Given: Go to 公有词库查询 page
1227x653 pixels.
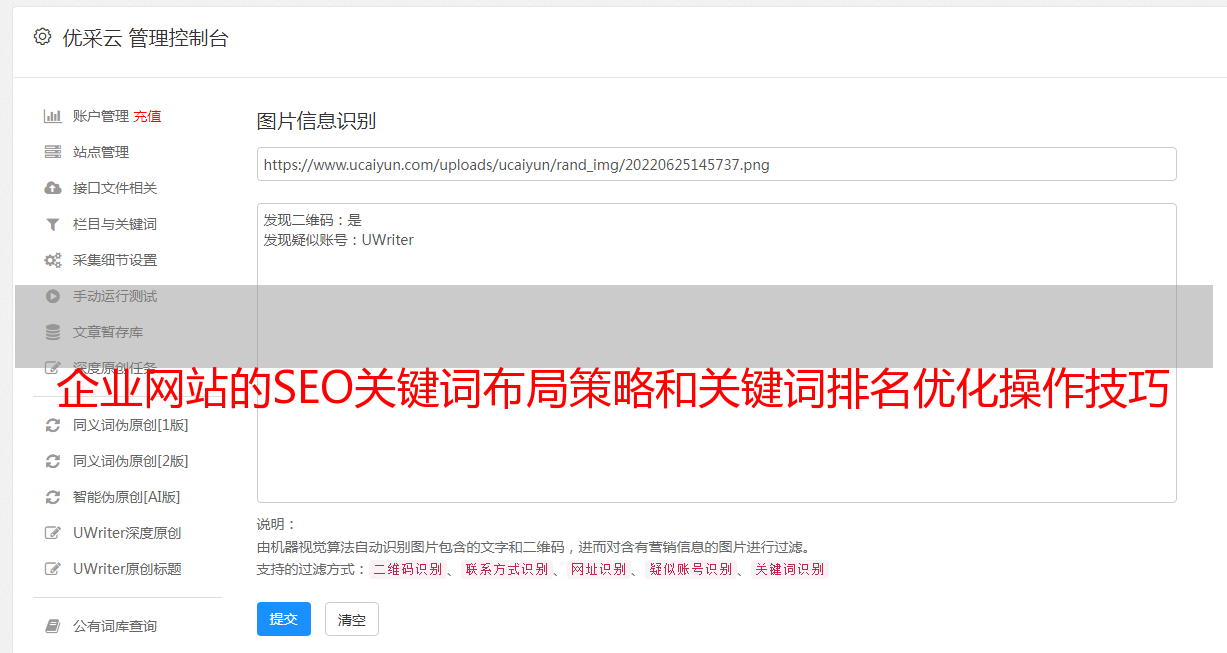Looking at the screenshot, I should [115, 626].
